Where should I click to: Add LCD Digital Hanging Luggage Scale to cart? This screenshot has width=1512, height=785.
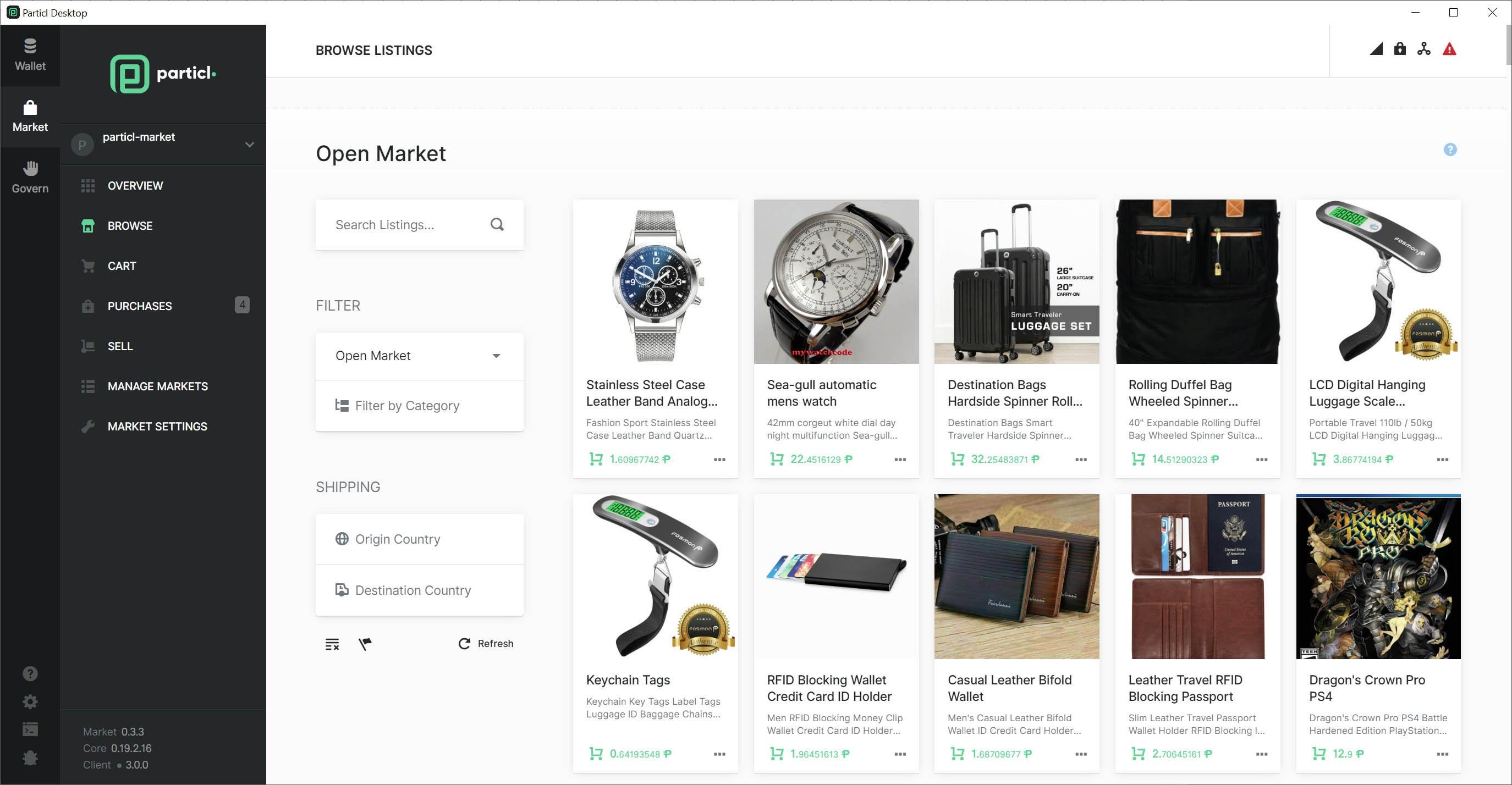click(1319, 459)
